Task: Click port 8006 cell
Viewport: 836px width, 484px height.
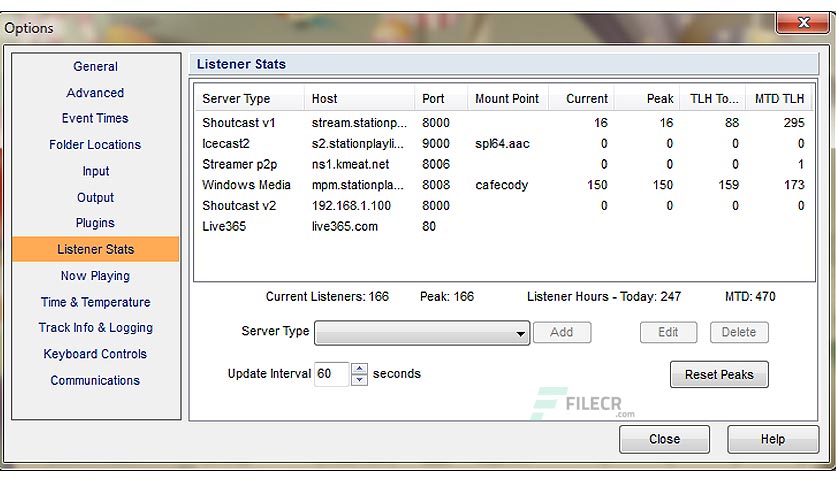Action: 436,164
